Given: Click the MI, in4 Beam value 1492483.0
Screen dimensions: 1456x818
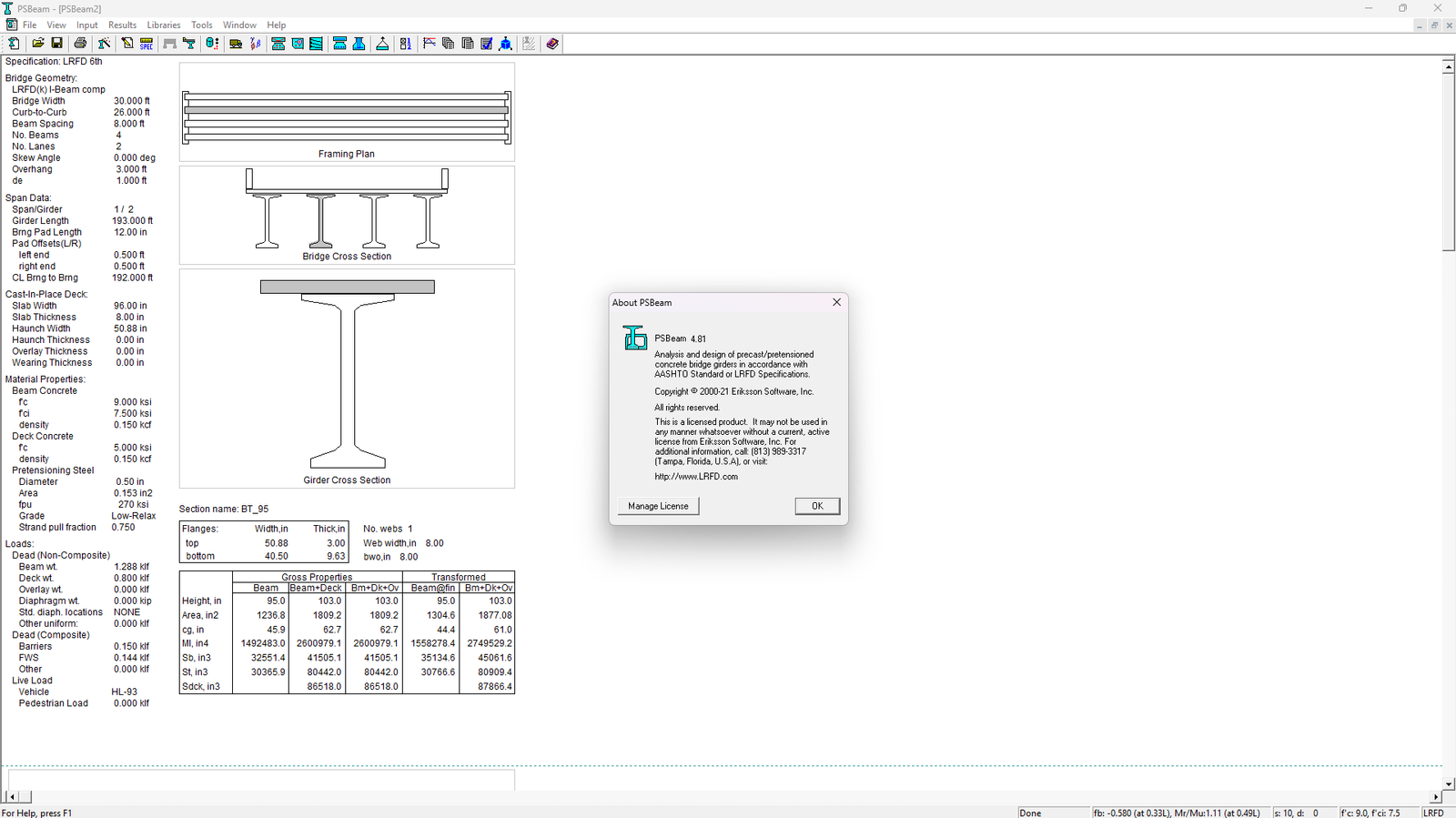Looking at the screenshot, I should (262, 643).
